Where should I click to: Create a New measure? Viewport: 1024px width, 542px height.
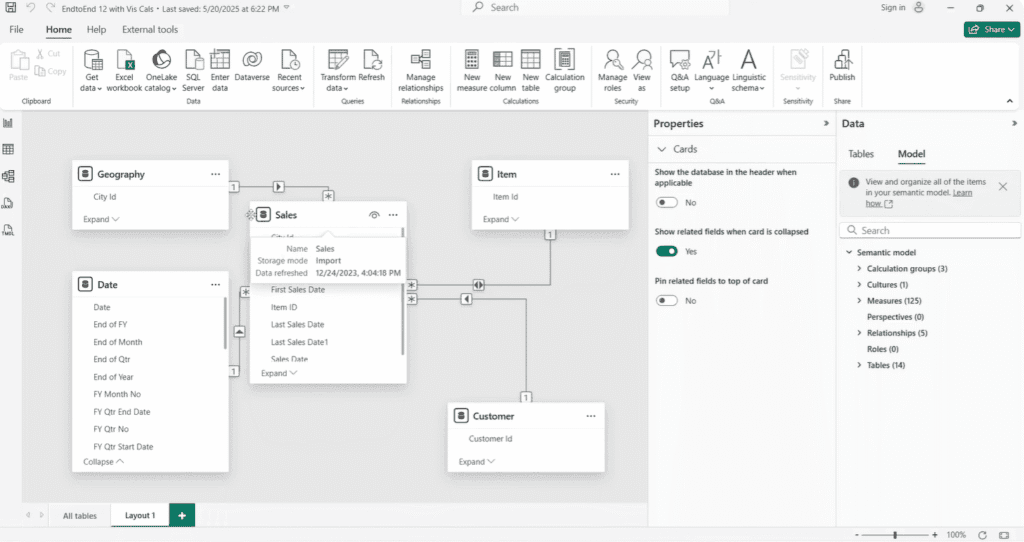coord(472,71)
